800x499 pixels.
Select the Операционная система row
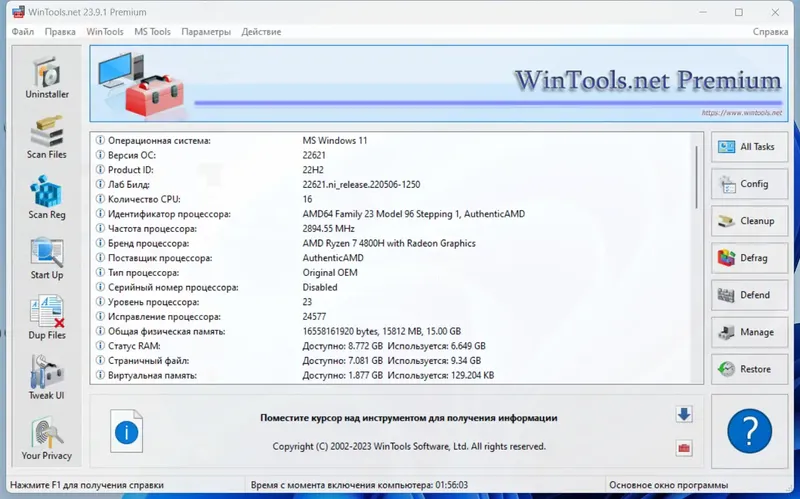[x=392, y=140]
